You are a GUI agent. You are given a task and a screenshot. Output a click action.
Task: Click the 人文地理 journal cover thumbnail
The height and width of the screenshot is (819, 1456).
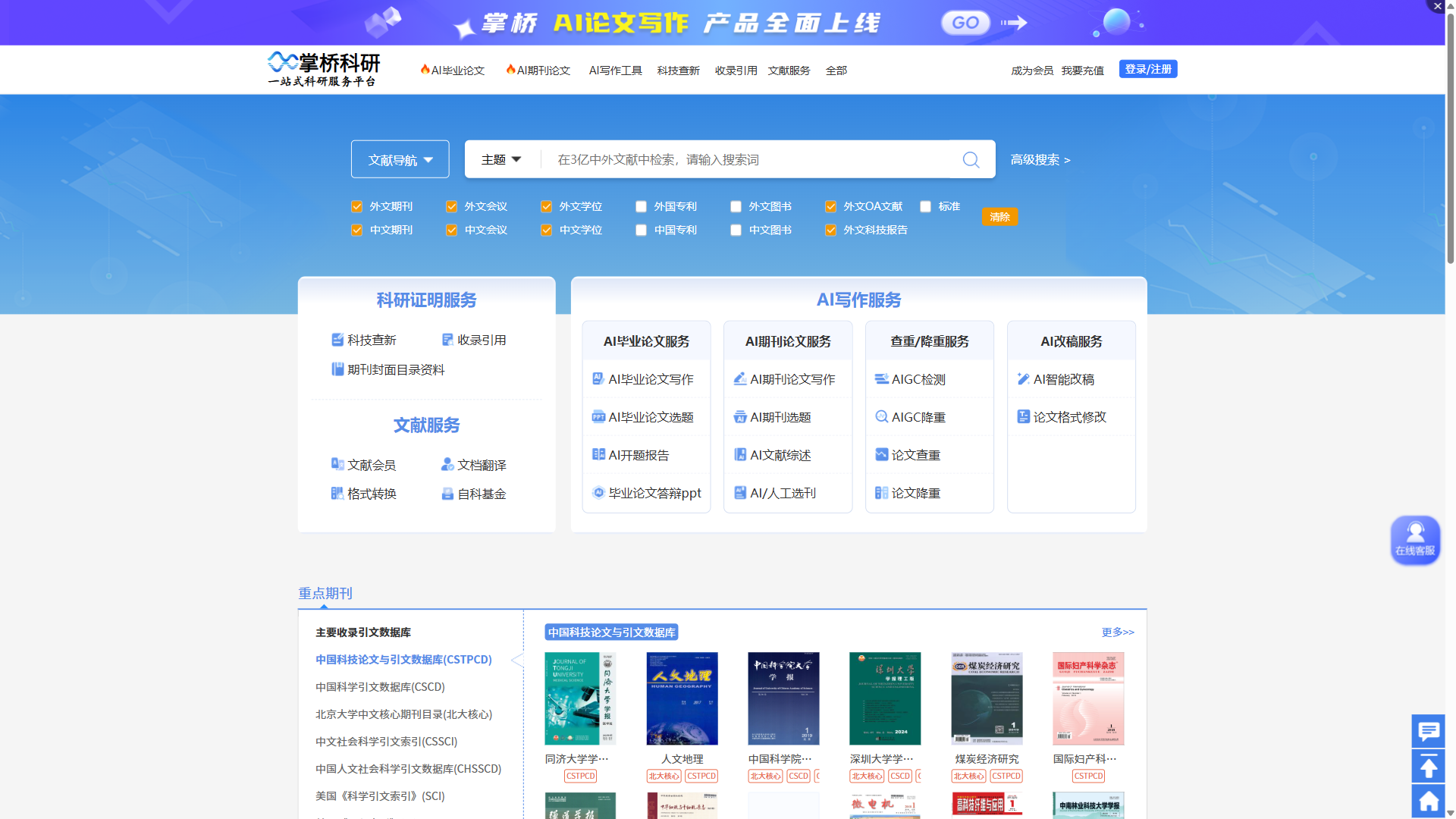click(x=682, y=698)
